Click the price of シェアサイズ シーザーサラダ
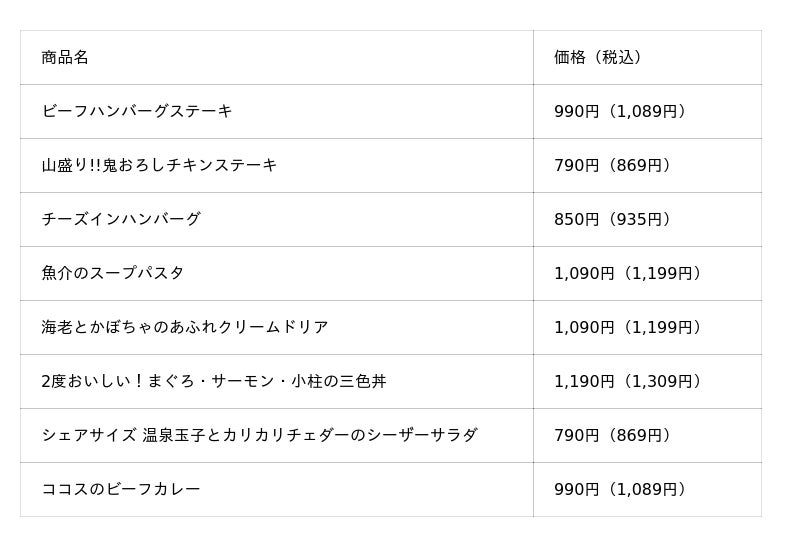 [x=611, y=435]
